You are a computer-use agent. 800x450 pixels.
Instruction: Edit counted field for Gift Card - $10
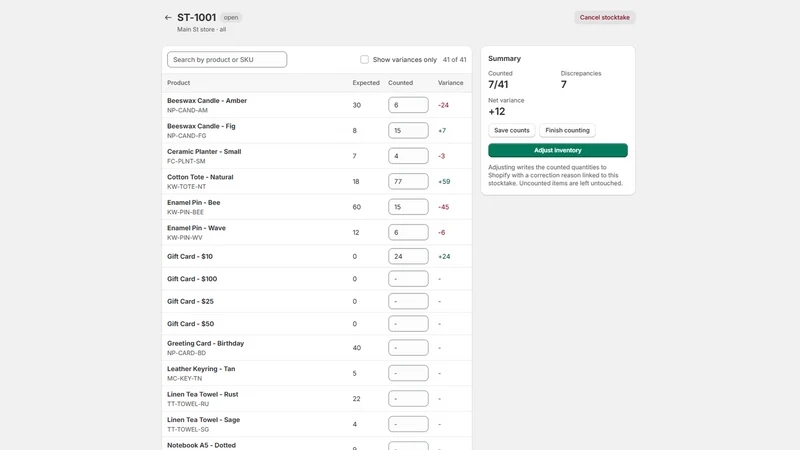click(x=408, y=256)
